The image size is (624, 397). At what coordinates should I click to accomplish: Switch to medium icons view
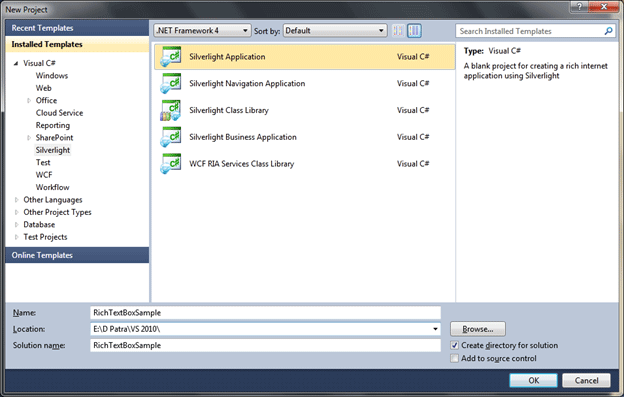pos(414,31)
